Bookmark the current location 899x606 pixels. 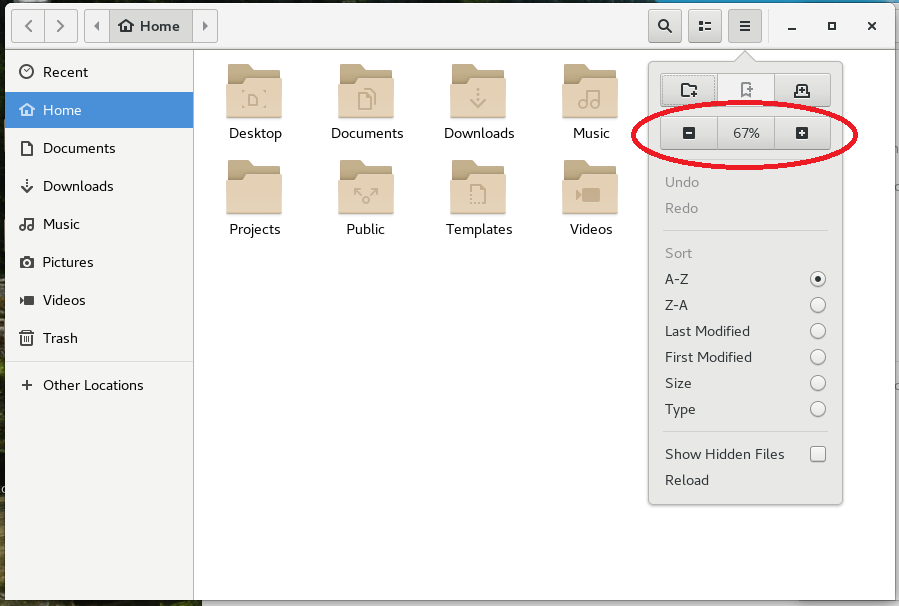click(x=745, y=89)
